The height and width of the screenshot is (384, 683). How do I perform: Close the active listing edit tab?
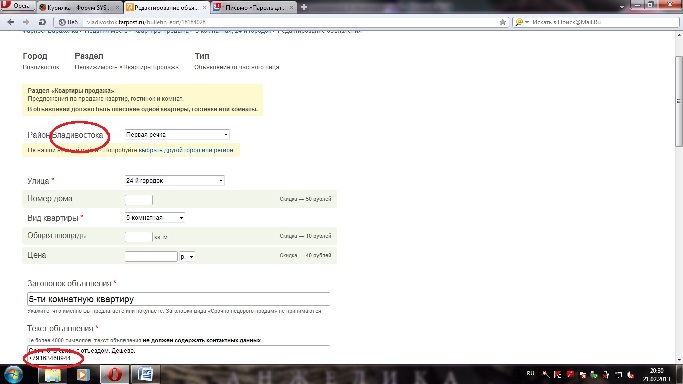pyautogui.click(x=204, y=7)
